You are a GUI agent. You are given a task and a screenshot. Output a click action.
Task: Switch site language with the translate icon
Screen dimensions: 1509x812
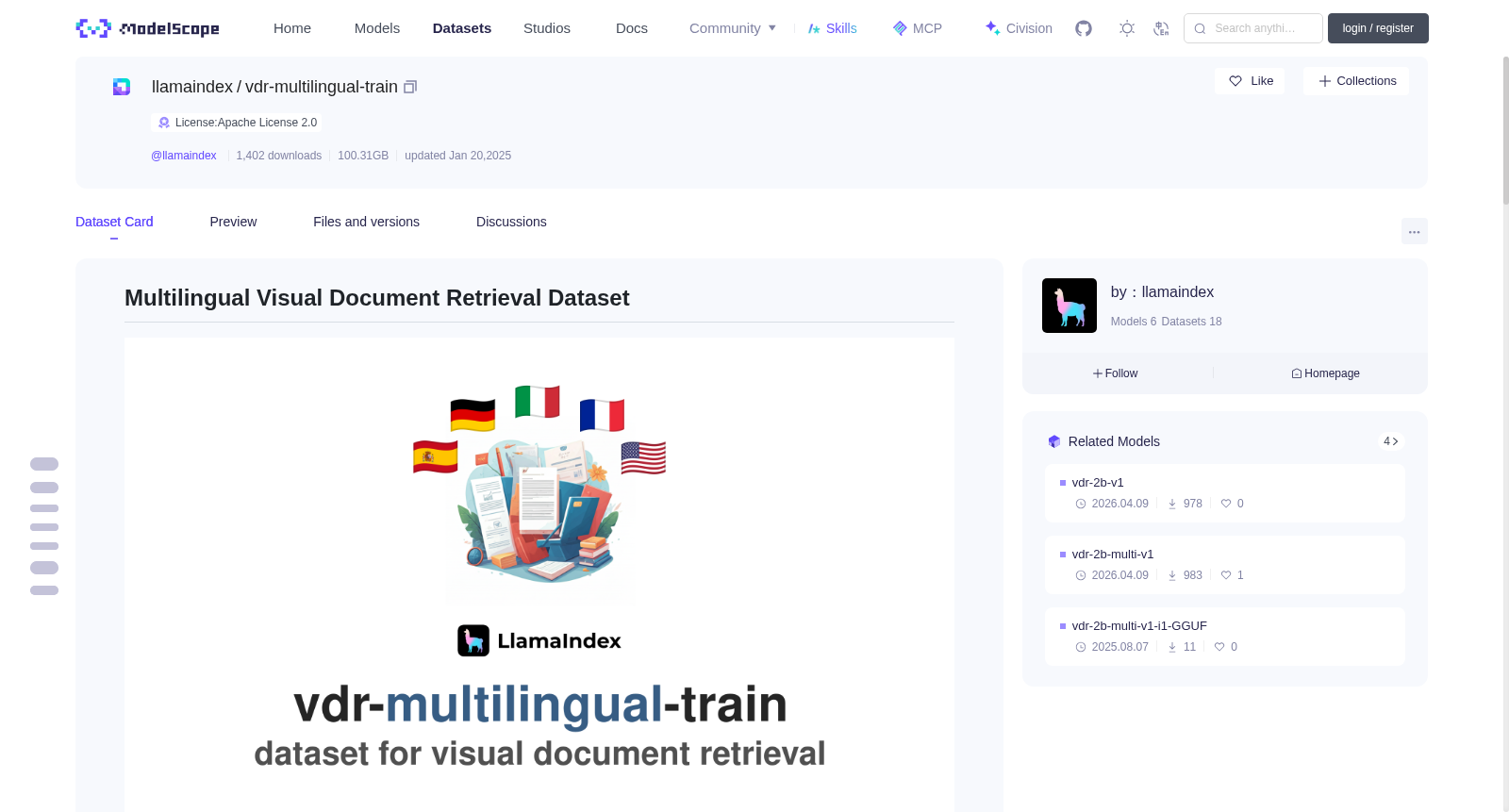(x=1161, y=28)
